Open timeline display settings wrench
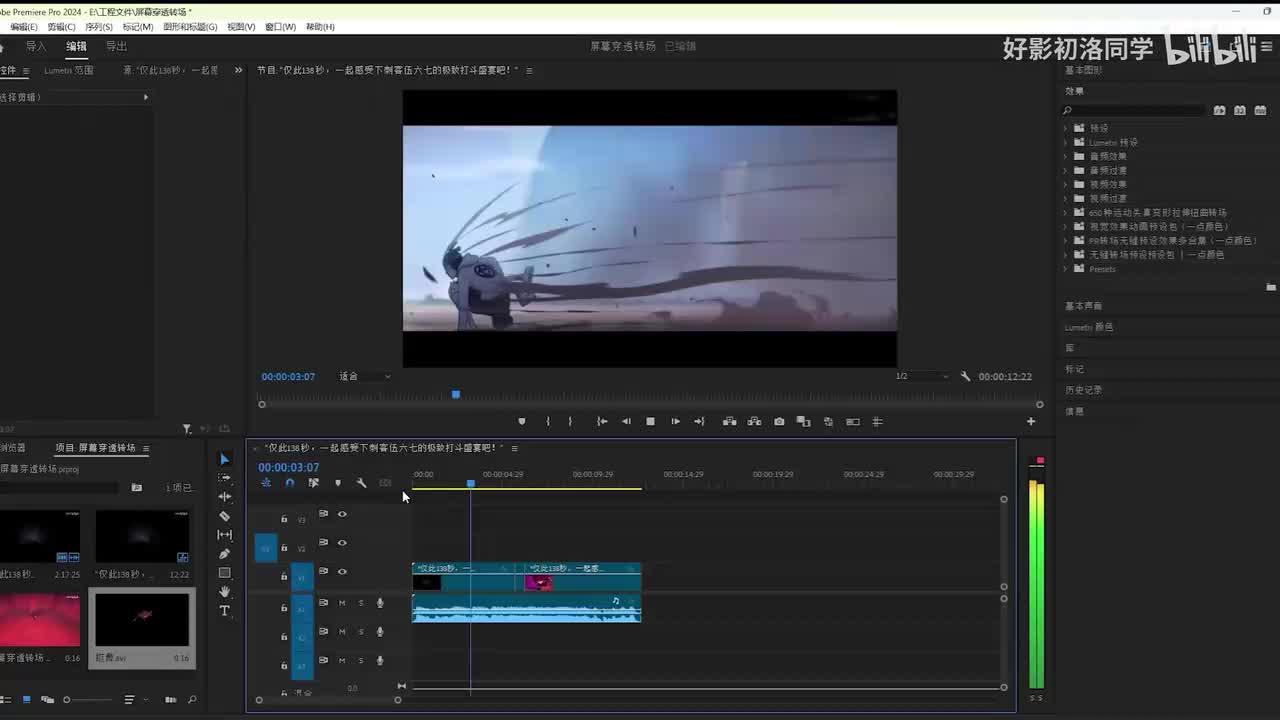 pyautogui.click(x=361, y=483)
